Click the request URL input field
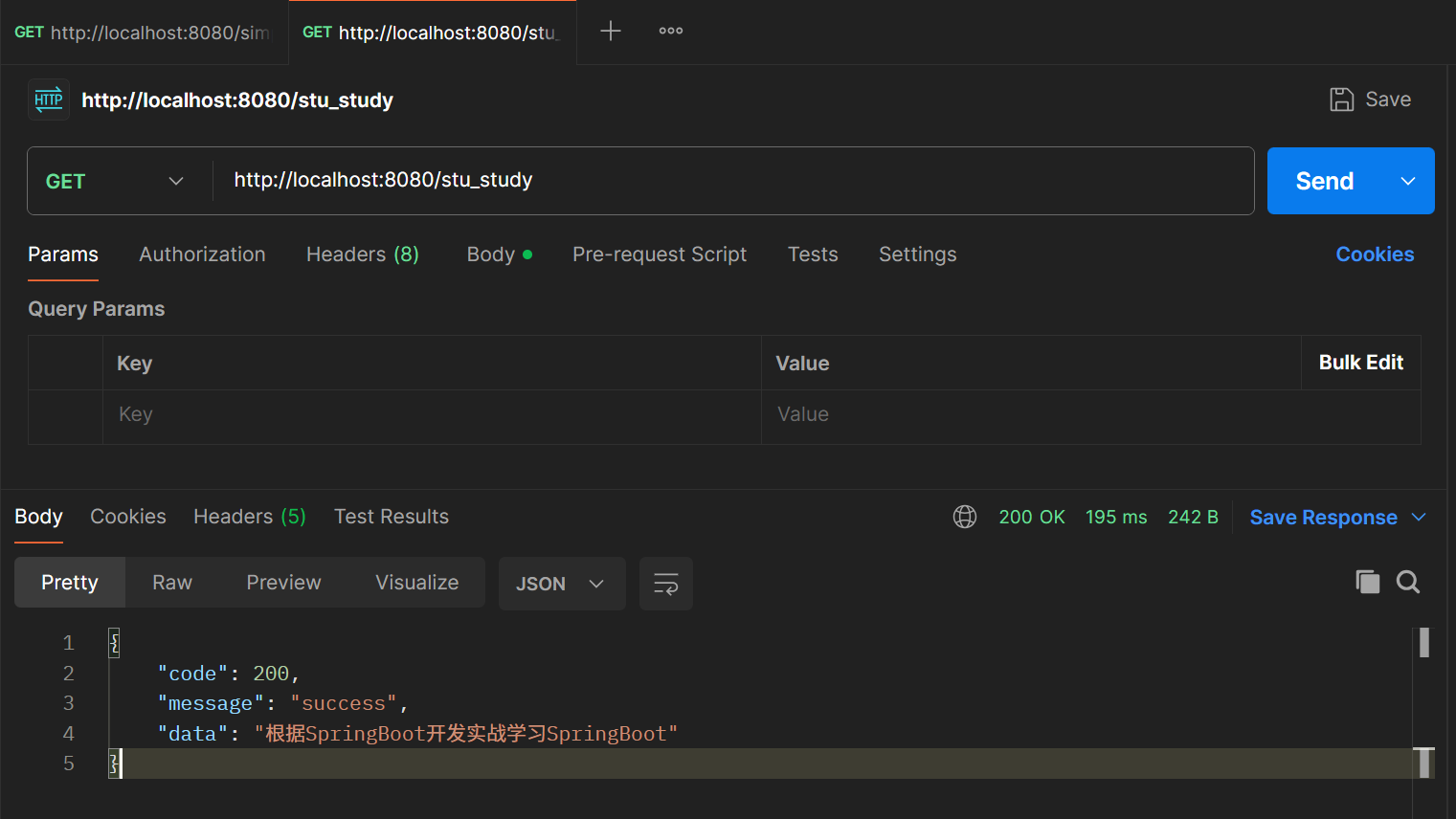The image size is (1456, 819). tap(733, 181)
